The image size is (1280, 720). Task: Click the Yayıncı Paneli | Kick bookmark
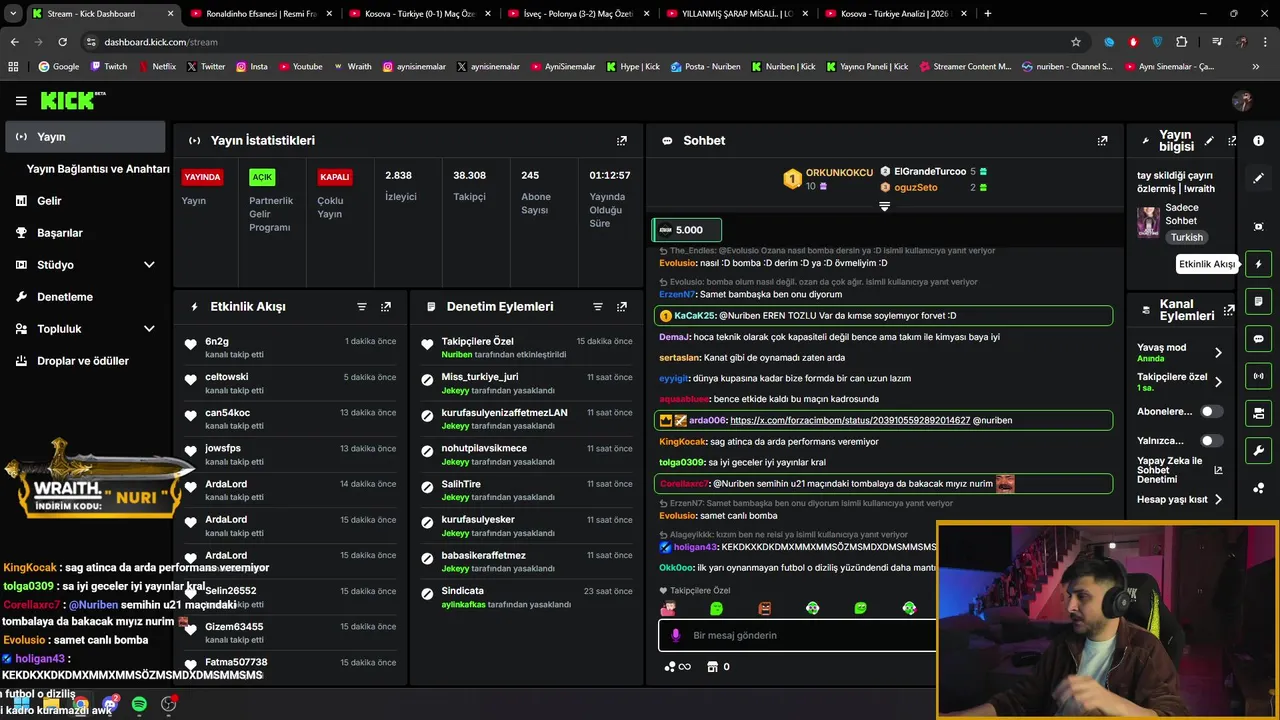(x=865, y=67)
